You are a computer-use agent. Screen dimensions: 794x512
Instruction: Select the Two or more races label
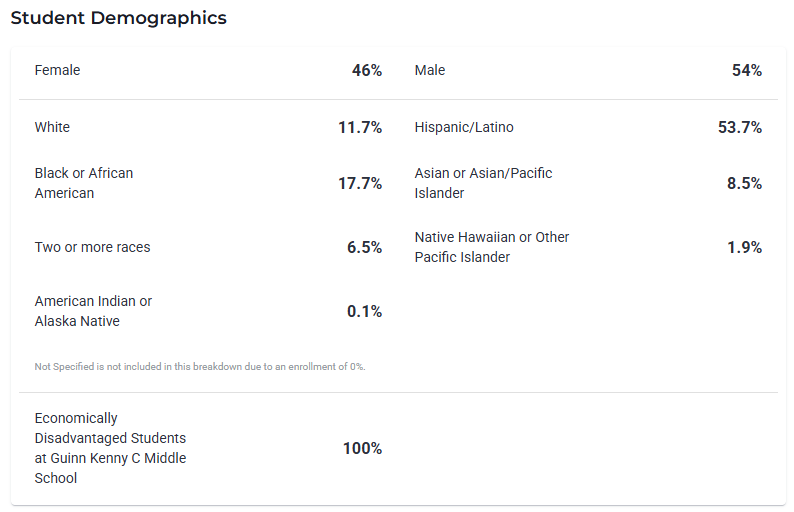pyautogui.click(x=93, y=247)
